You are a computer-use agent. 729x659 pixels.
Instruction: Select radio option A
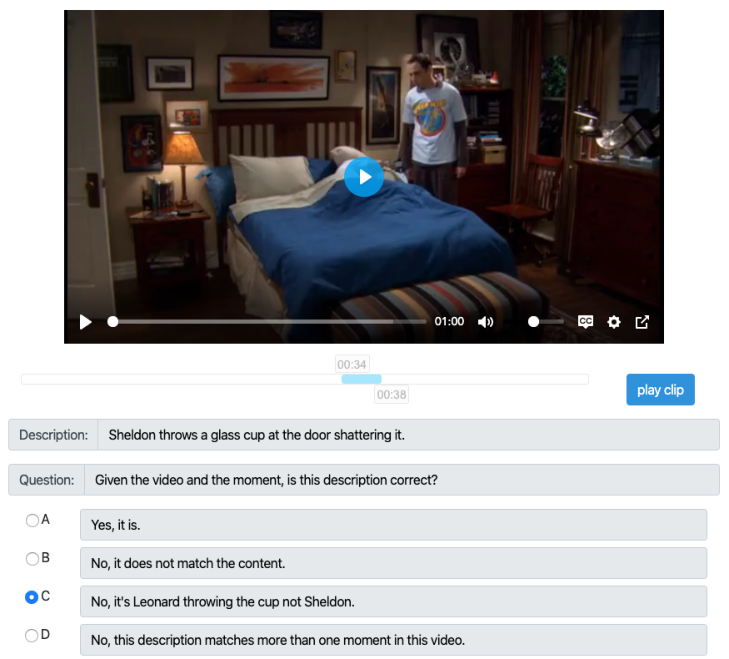click(x=32, y=520)
